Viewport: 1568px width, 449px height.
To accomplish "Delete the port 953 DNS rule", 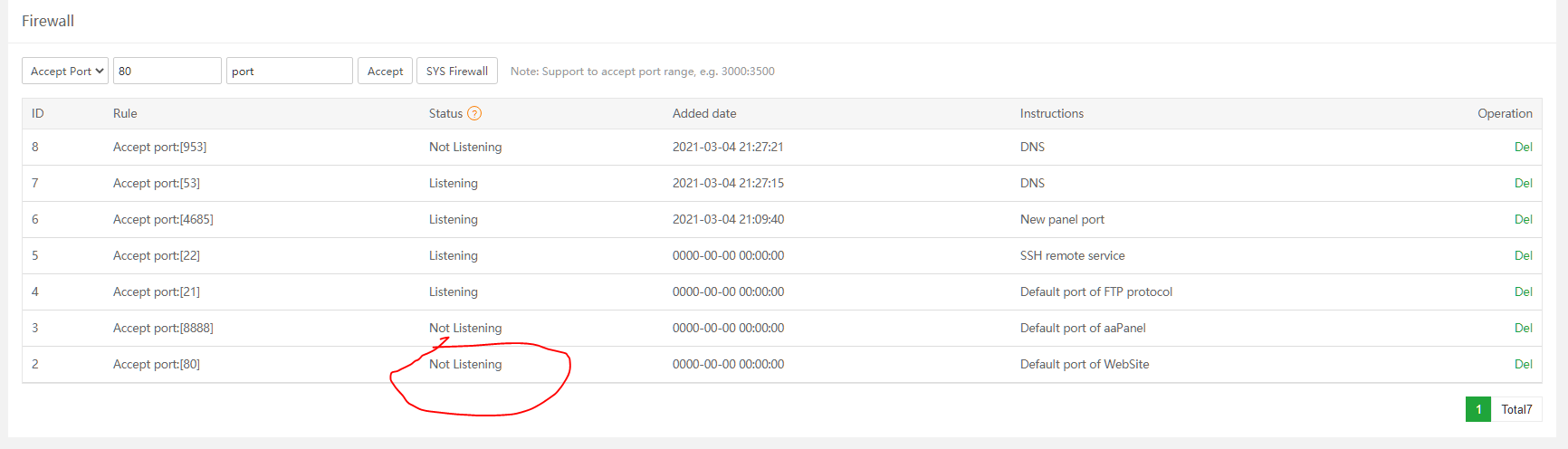I will pos(1523,147).
